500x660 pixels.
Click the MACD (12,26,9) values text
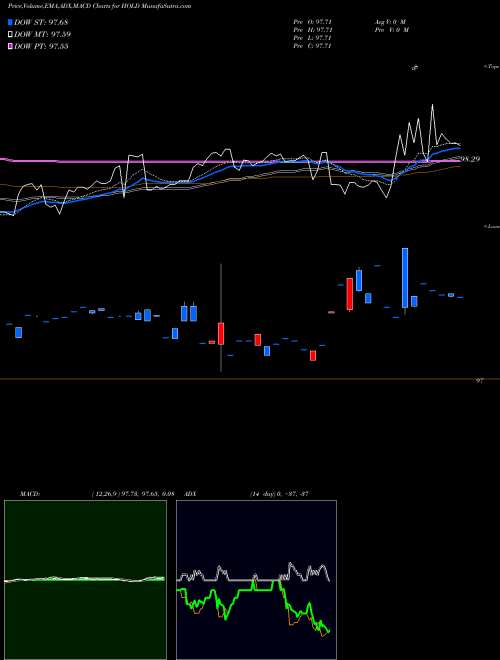[132, 494]
